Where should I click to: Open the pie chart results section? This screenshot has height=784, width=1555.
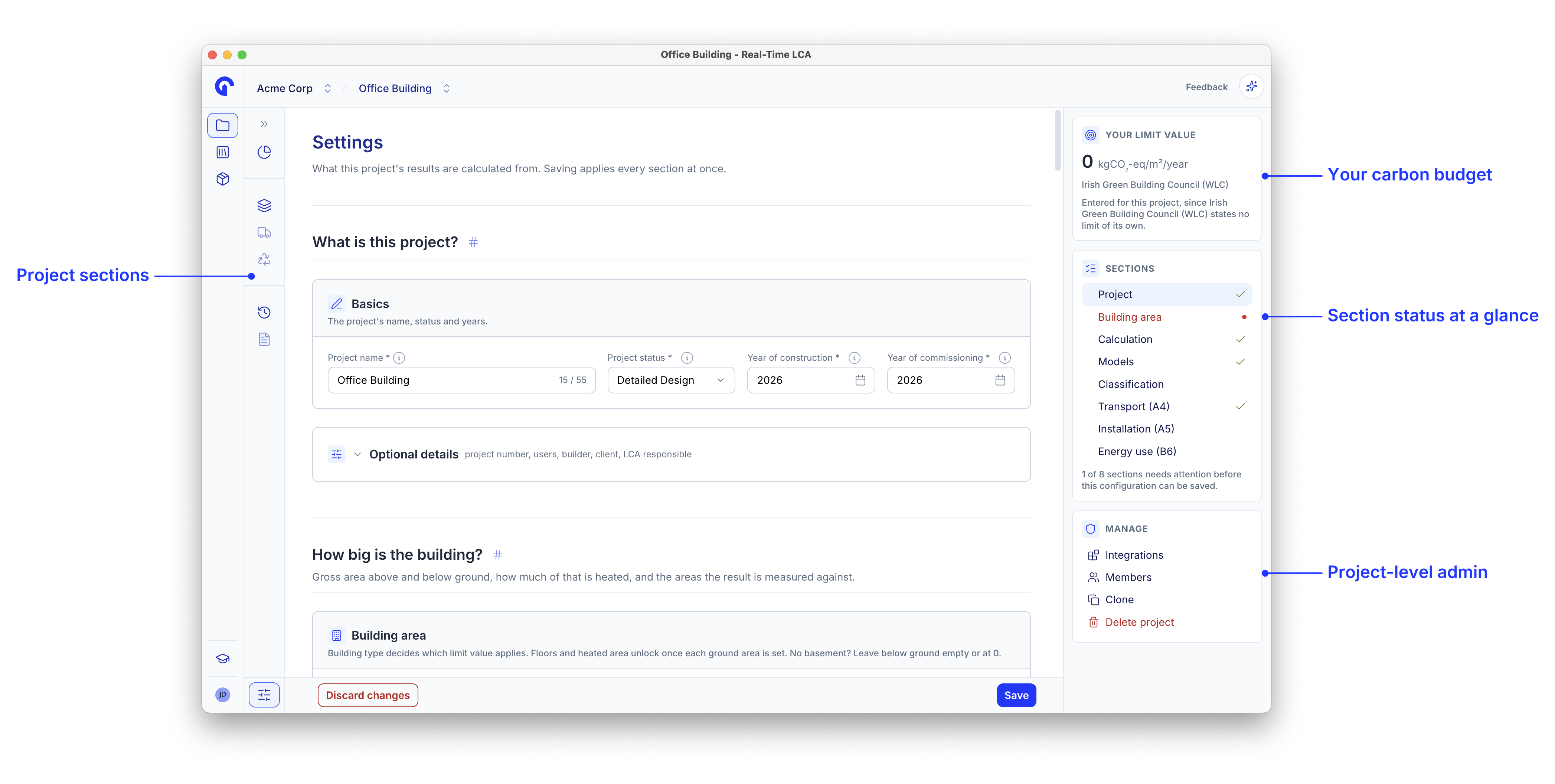pos(264,152)
